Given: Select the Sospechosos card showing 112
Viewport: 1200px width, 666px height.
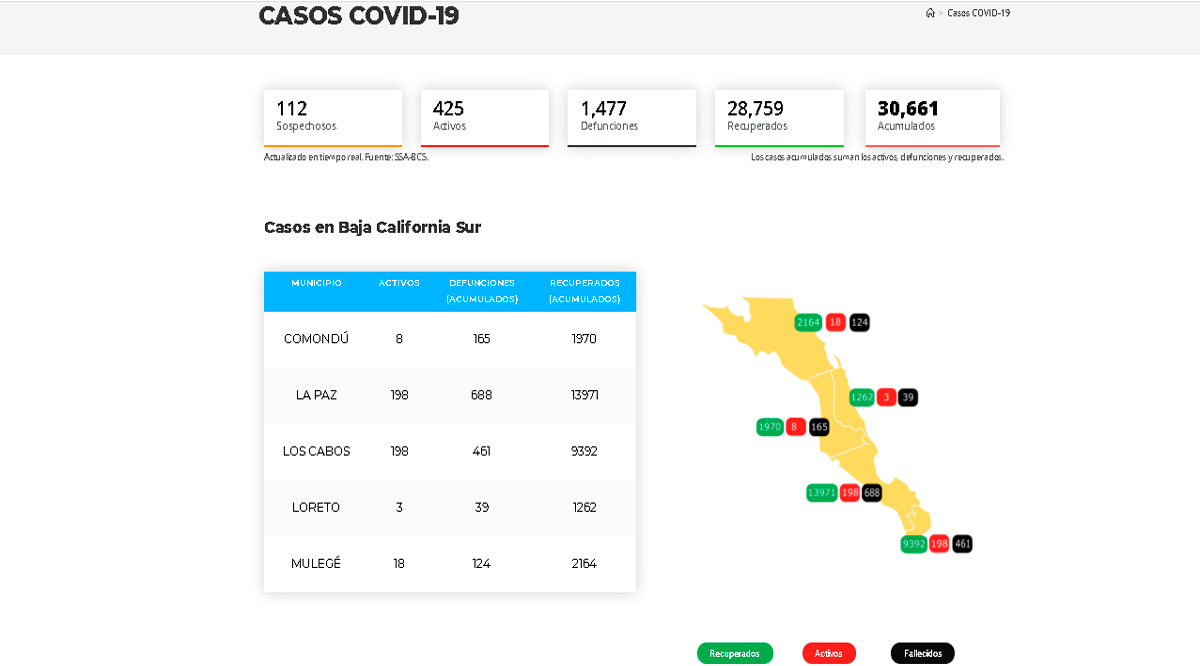Looking at the screenshot, I should 332,117.
